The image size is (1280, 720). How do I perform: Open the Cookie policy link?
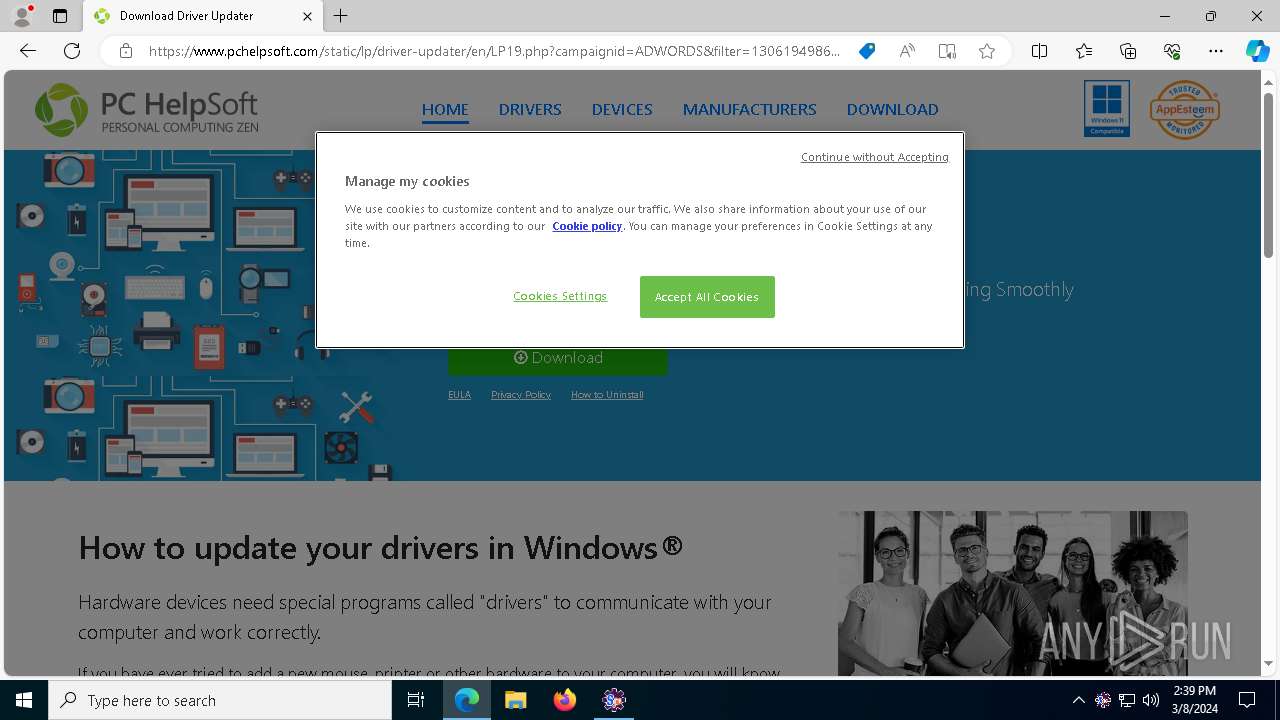click(x=587, y=226)
